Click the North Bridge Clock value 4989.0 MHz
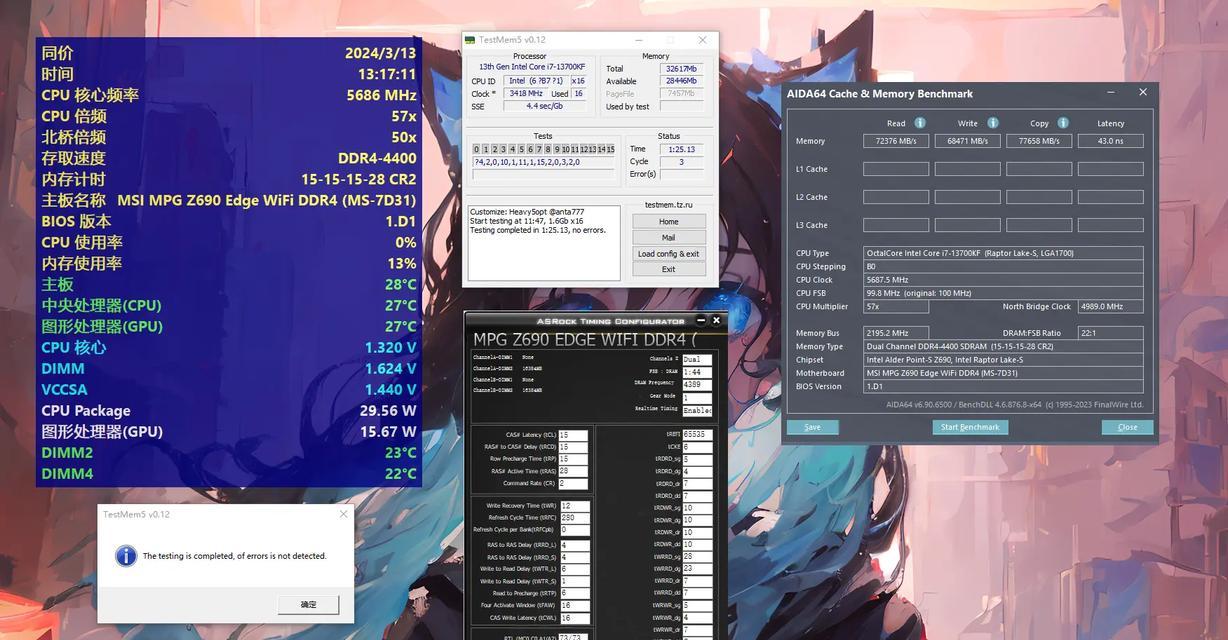 1110,307
